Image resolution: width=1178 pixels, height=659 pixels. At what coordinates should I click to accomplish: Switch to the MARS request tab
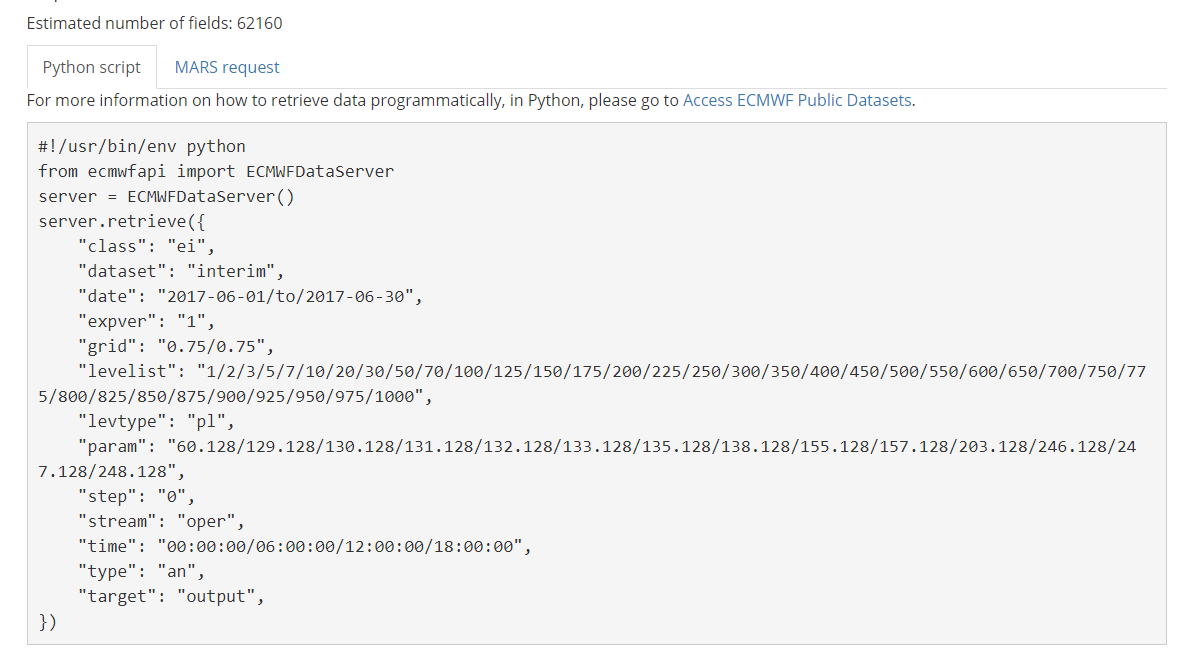[x=226, y=66]
